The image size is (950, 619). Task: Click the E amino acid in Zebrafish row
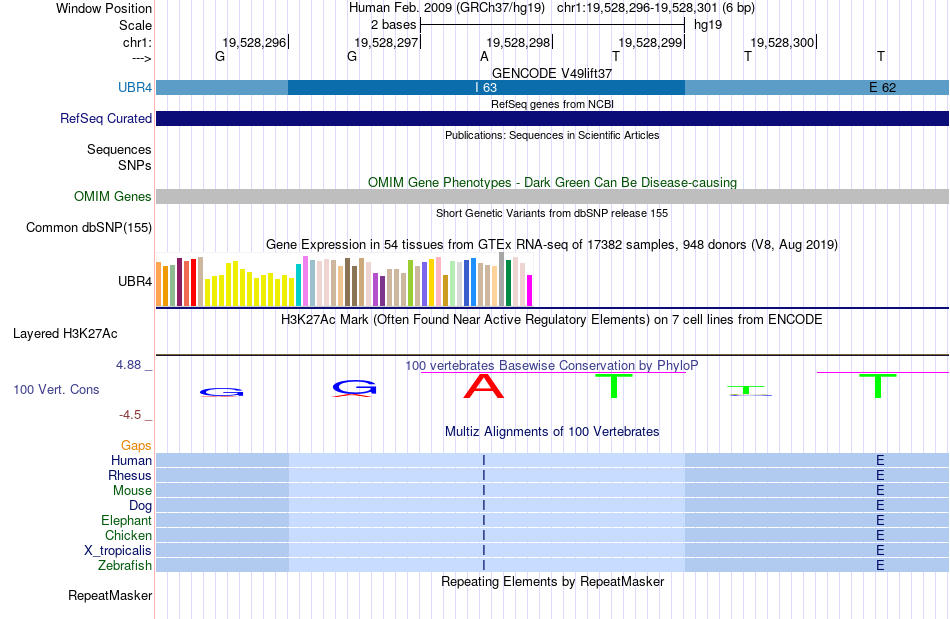click(x=880, y=565)
